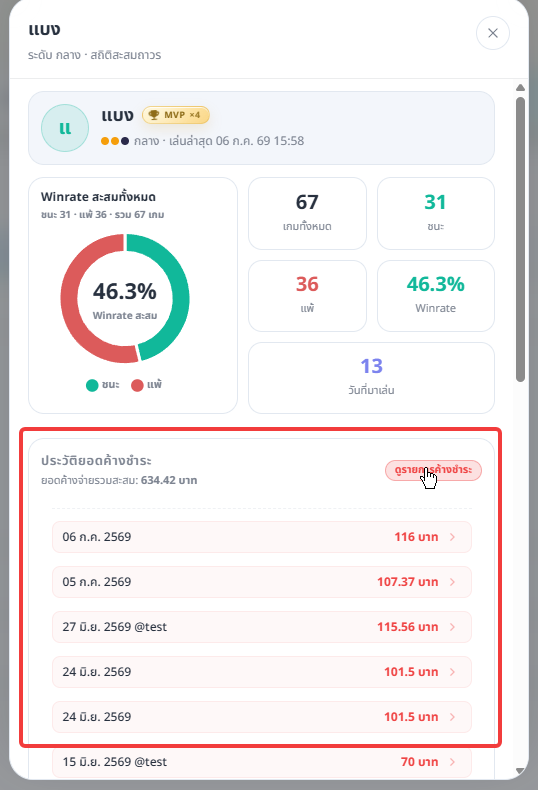Expand the 06 ก.ค. 2569 entry chevron
Screen dimensions: 538x790
pyautogui.click(x=452, y=537)
